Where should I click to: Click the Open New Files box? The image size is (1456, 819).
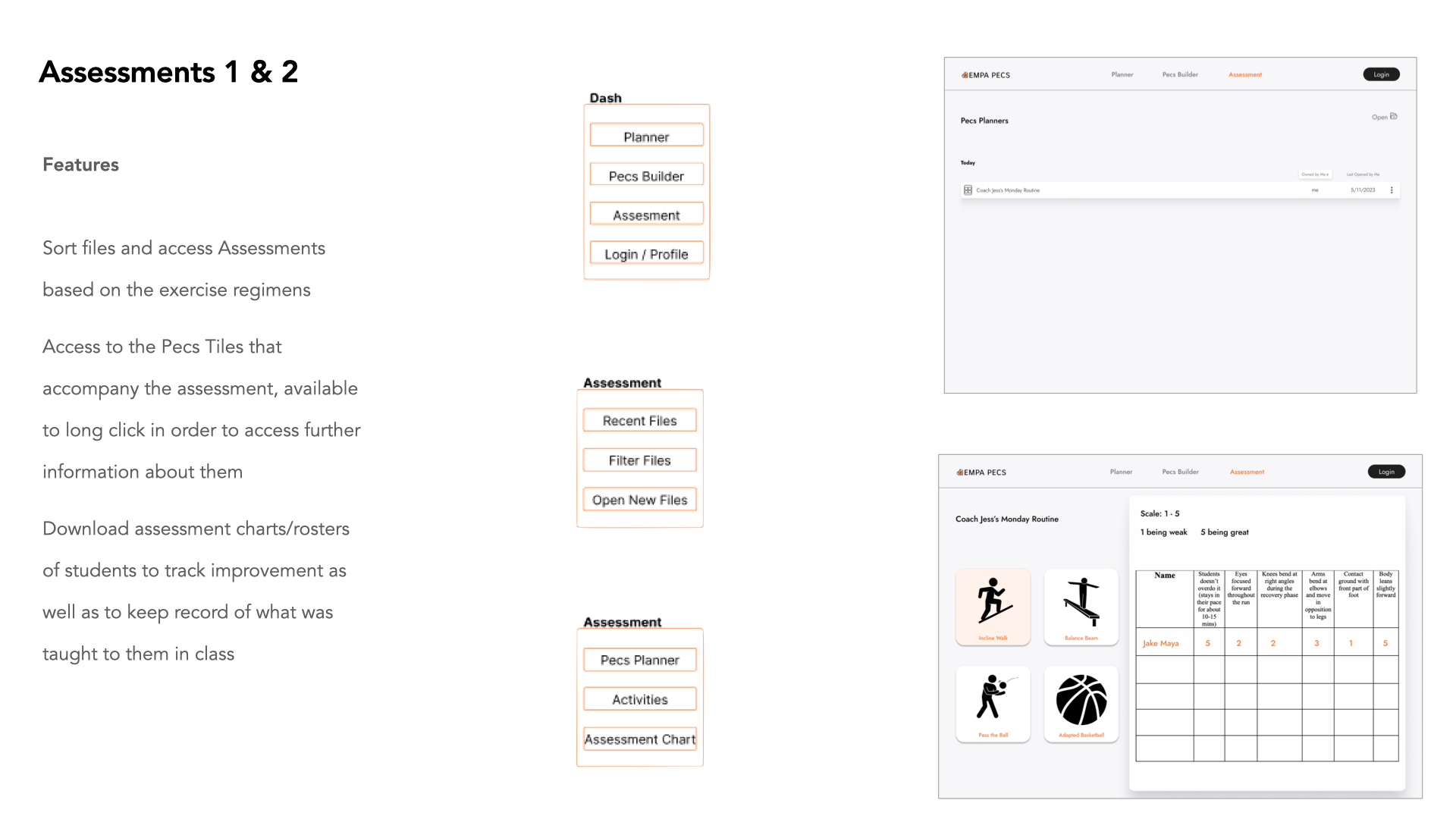(639, 500)
